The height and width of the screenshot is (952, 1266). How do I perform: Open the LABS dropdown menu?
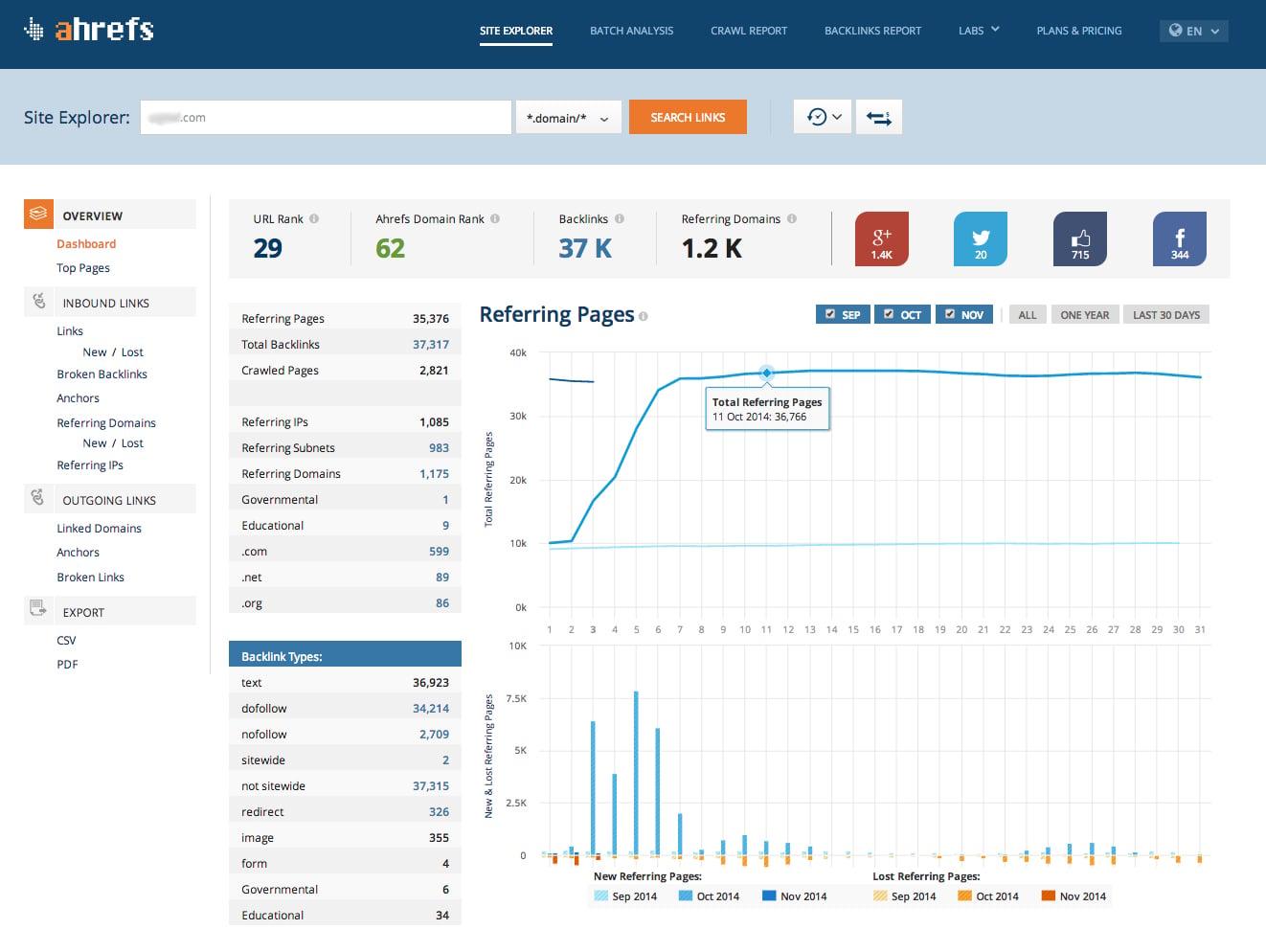[x=978, y=30]
